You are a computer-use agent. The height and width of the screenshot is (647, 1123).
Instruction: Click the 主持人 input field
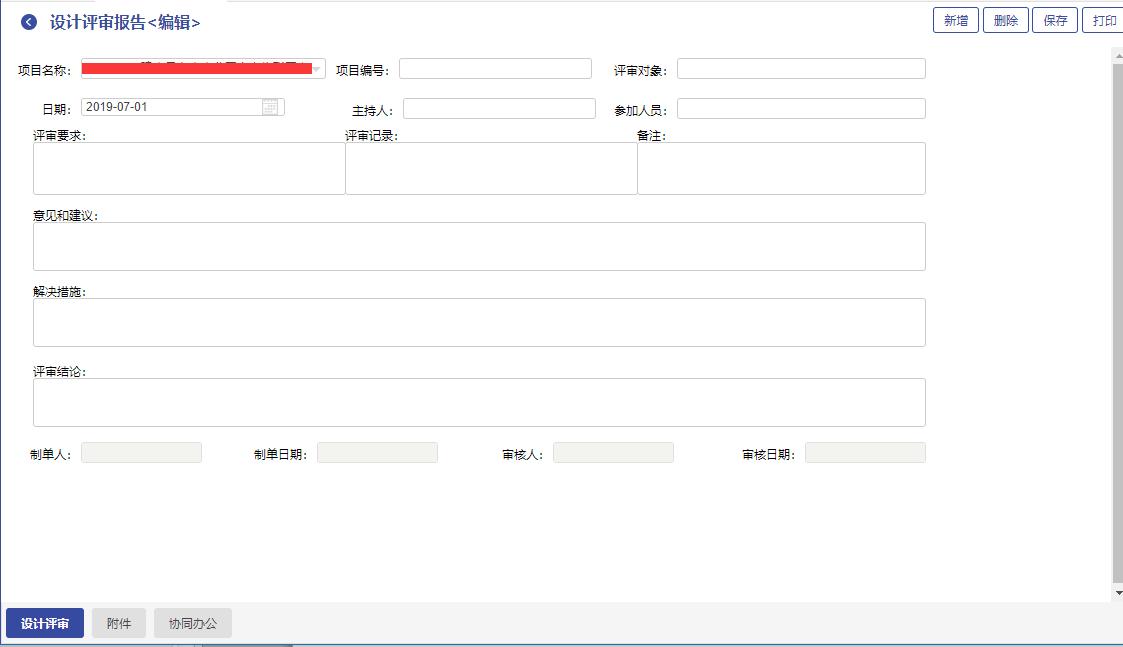tap(499, 109)
